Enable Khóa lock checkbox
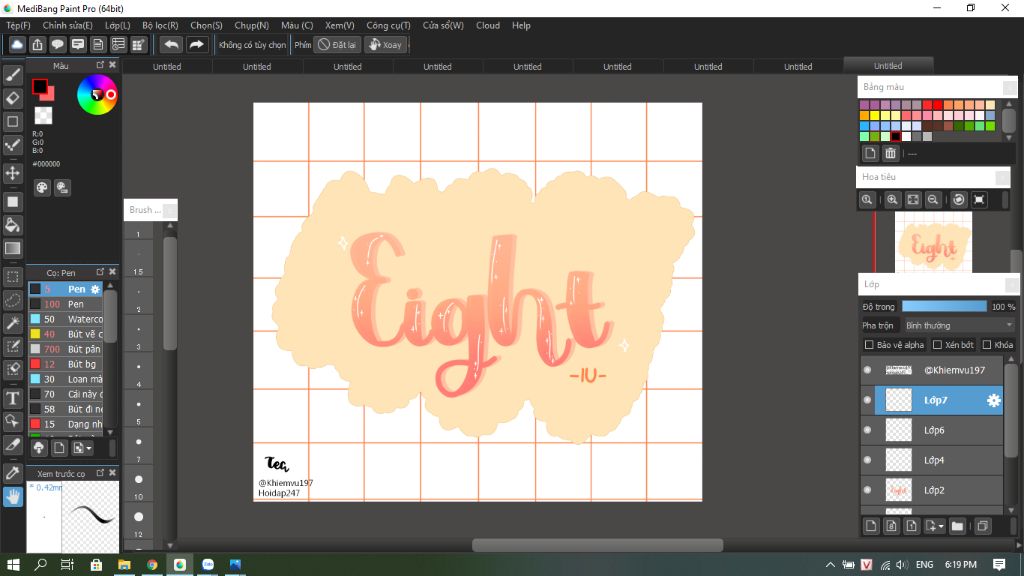 (987, 345)
